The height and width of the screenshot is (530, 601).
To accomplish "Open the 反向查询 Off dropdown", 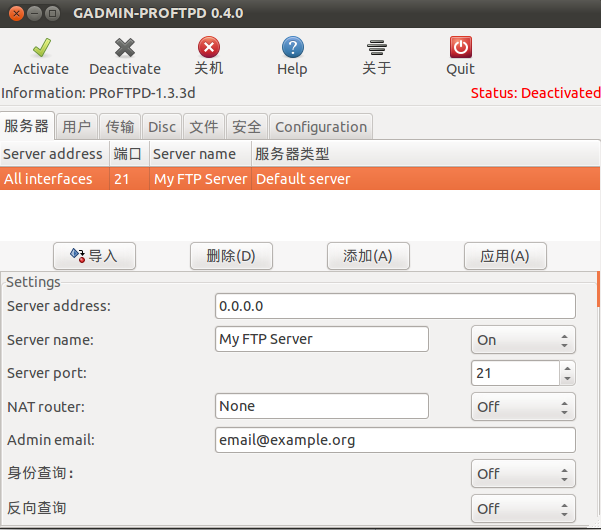I will click(x=523, y=509).
